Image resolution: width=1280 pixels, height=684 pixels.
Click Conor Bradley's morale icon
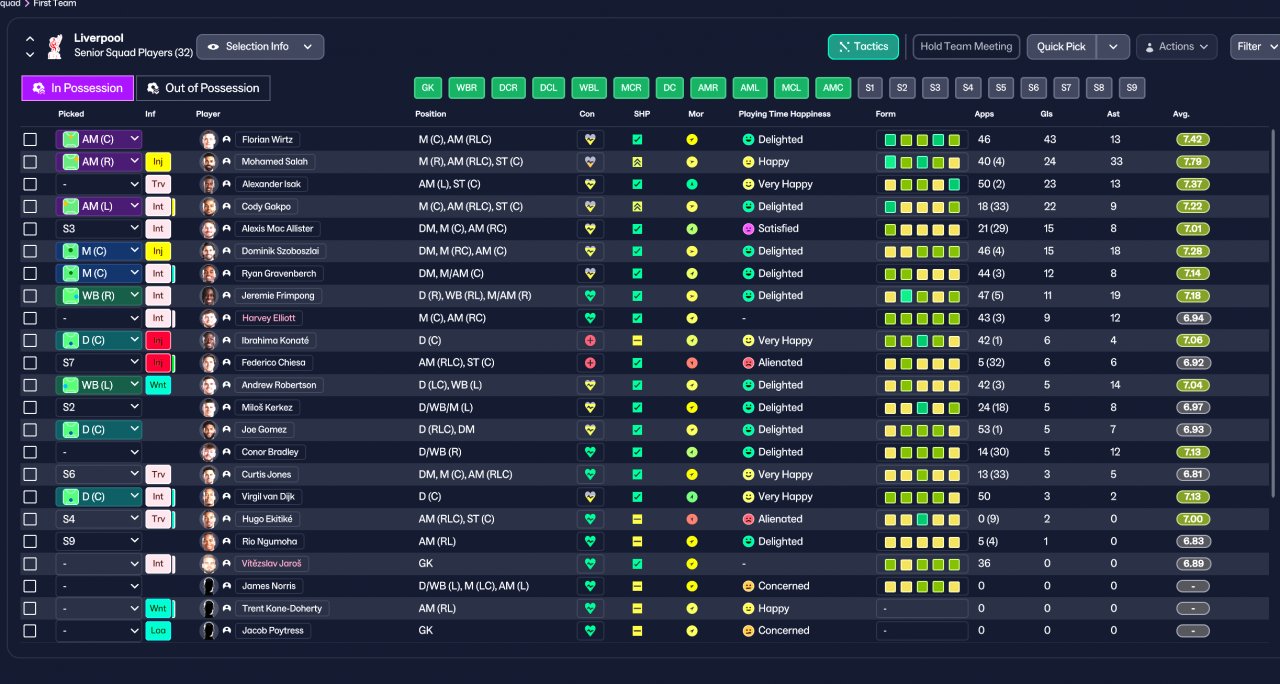pos(692,452)
